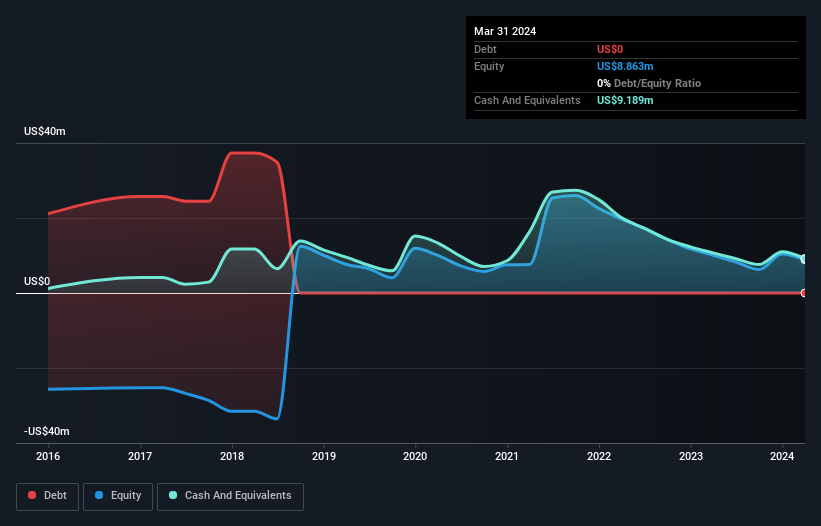Click the US$0 y-axis label
The height and width of the screenshot is (526, 821).
(x=37, y=282)
